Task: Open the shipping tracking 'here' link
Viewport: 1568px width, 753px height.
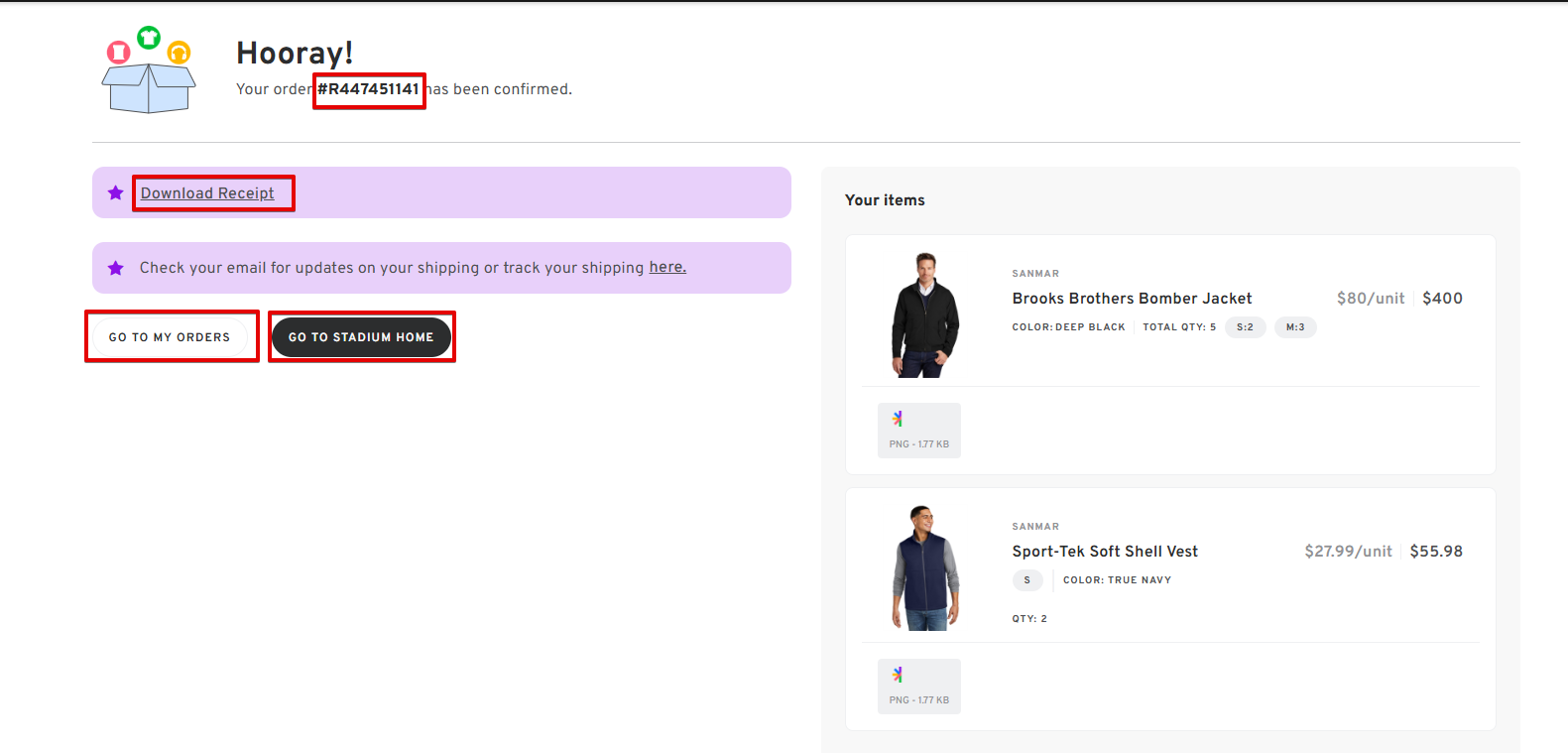Action: (x=667, y=267)
